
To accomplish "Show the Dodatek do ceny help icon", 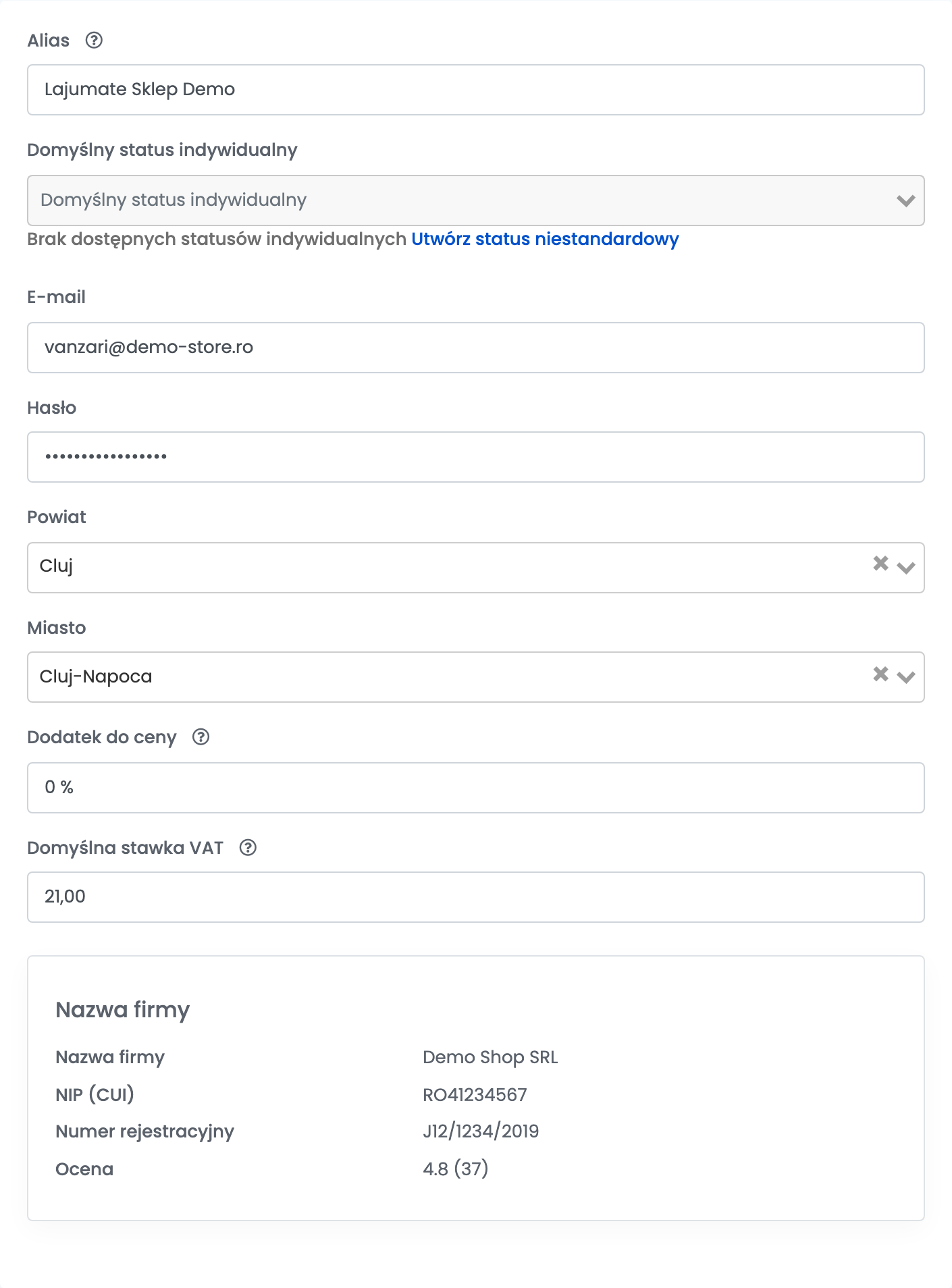I will click(201, 736).
